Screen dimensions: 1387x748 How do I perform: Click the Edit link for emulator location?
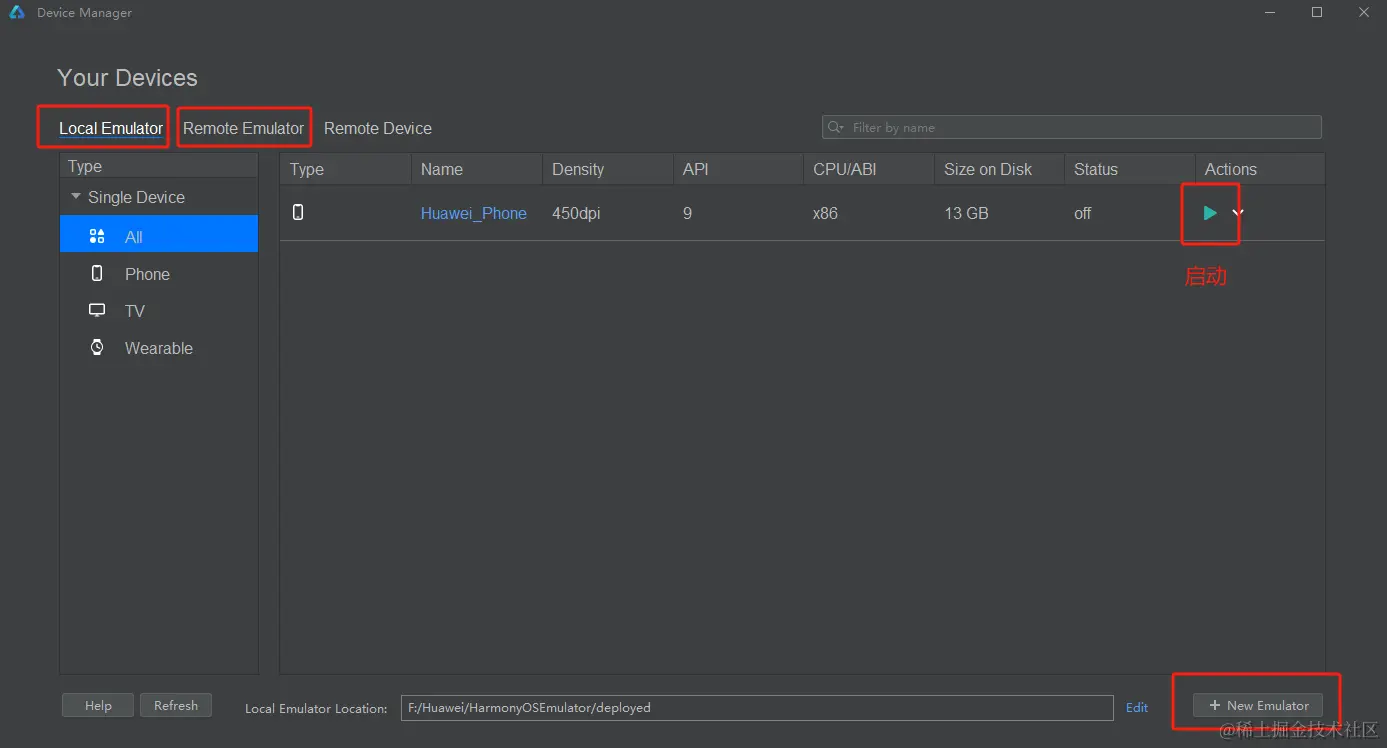pyautogui.click(x=1137, y=707)
